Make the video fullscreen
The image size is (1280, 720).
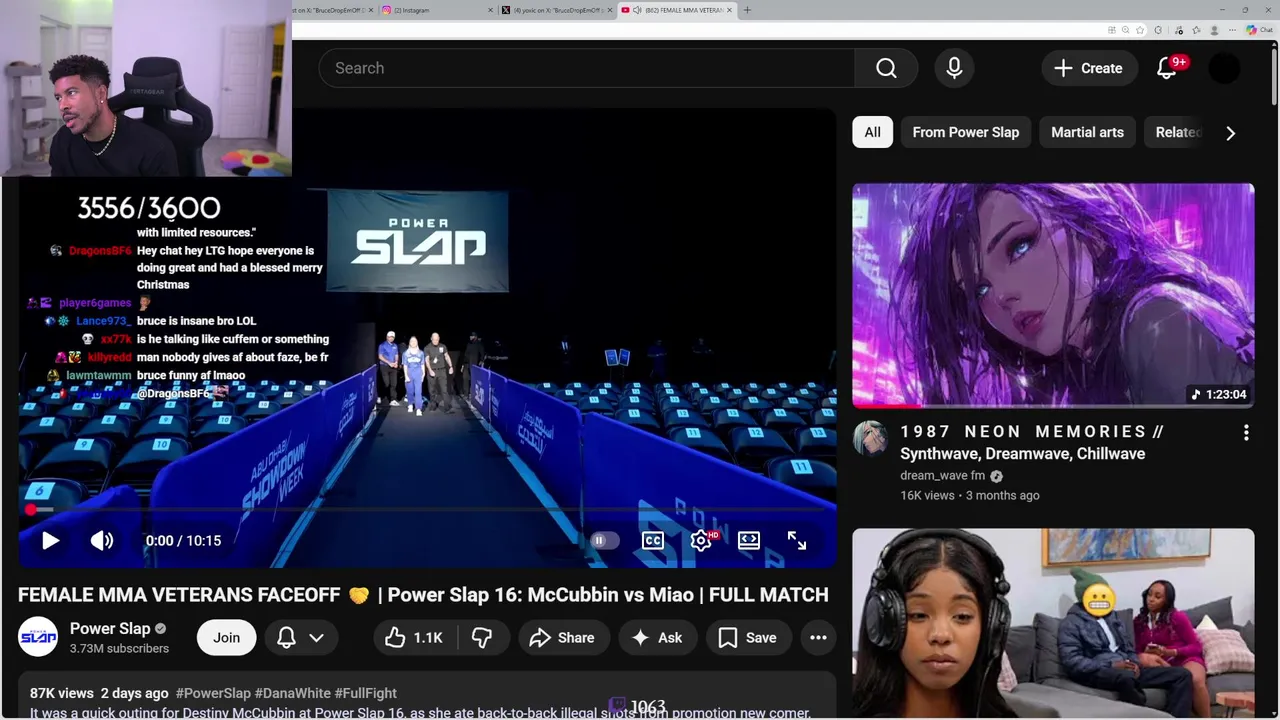coord(797,541)
